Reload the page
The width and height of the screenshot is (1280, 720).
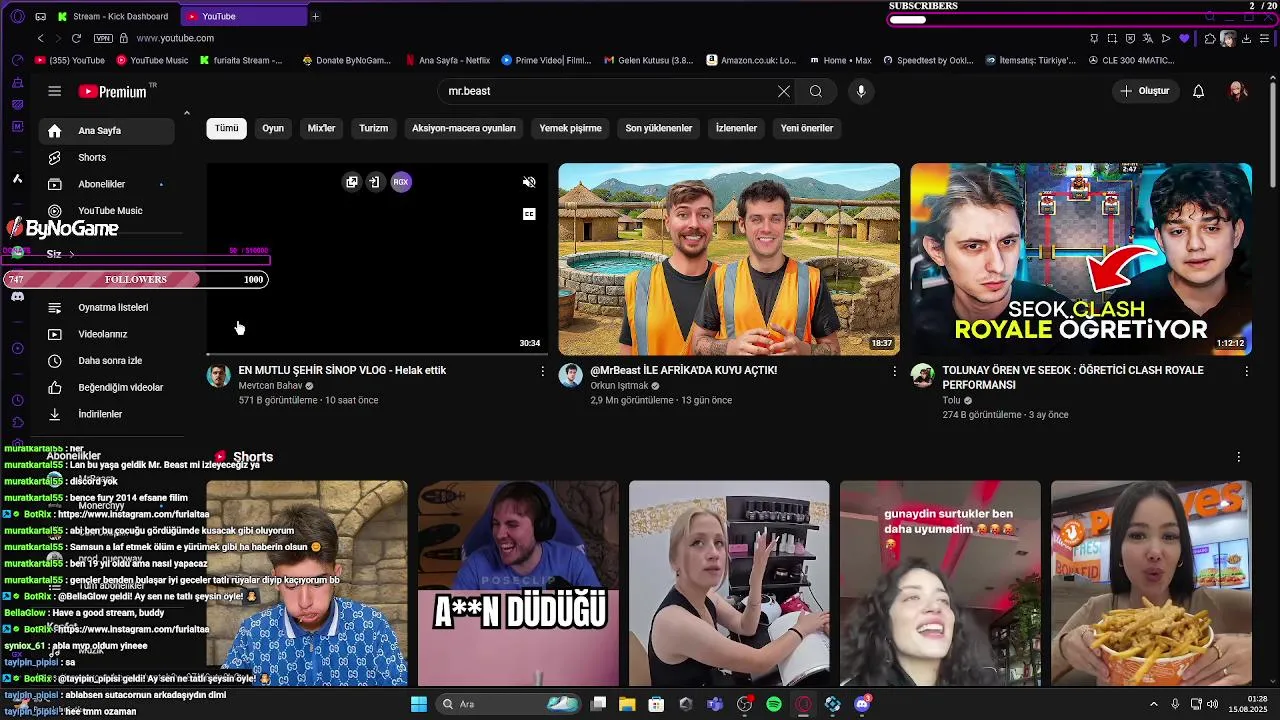point(76,38)
